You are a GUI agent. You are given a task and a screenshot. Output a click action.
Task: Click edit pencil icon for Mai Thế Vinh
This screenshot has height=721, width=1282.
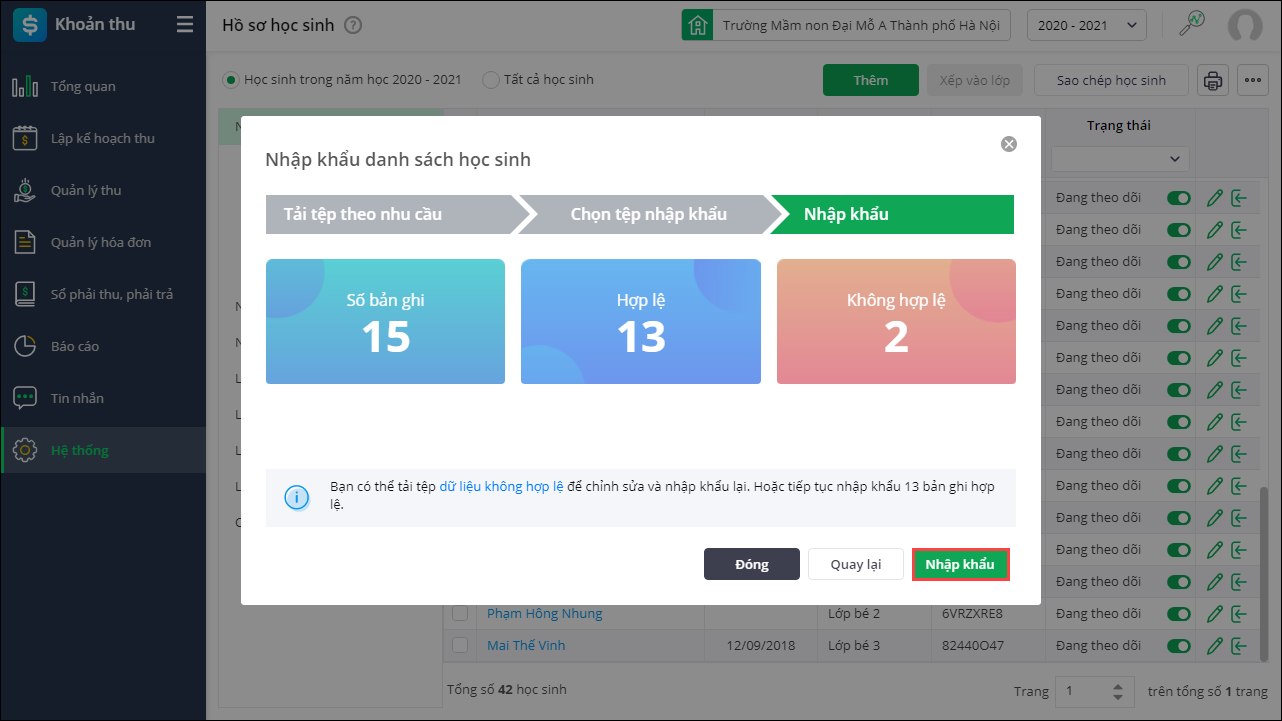pos(1215,646)
